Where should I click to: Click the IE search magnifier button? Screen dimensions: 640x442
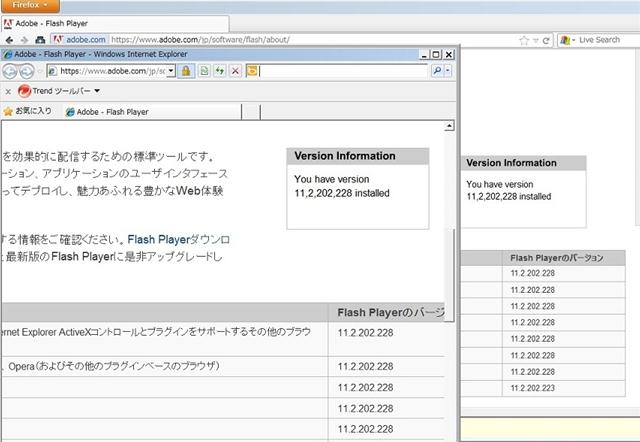click(x=437, y=71)
